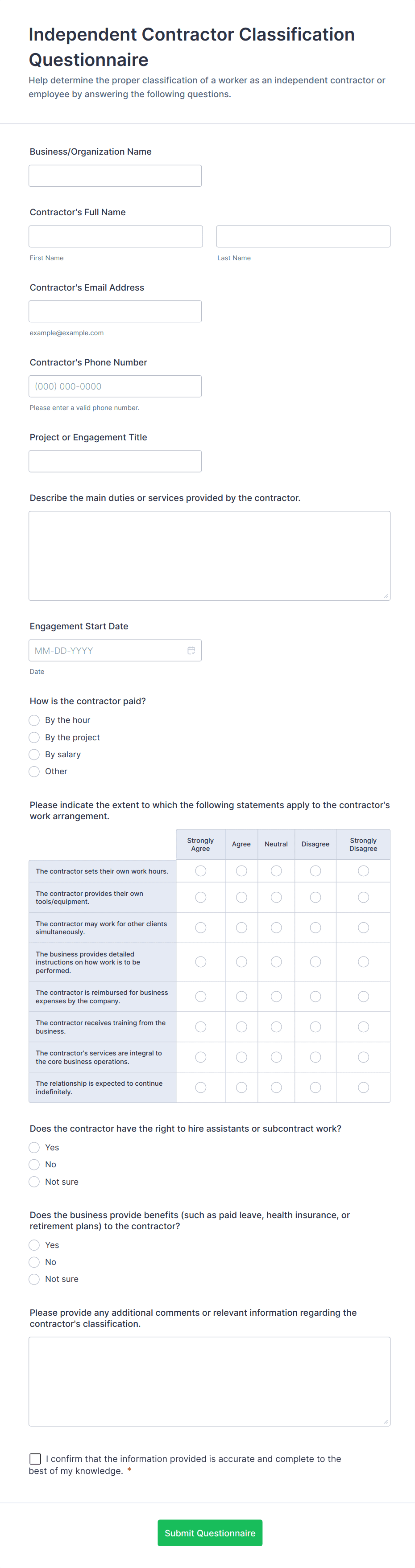Select "By the hour" payment option
Viewport: 415px width, 1568px height.
click(x=34, y=720)
